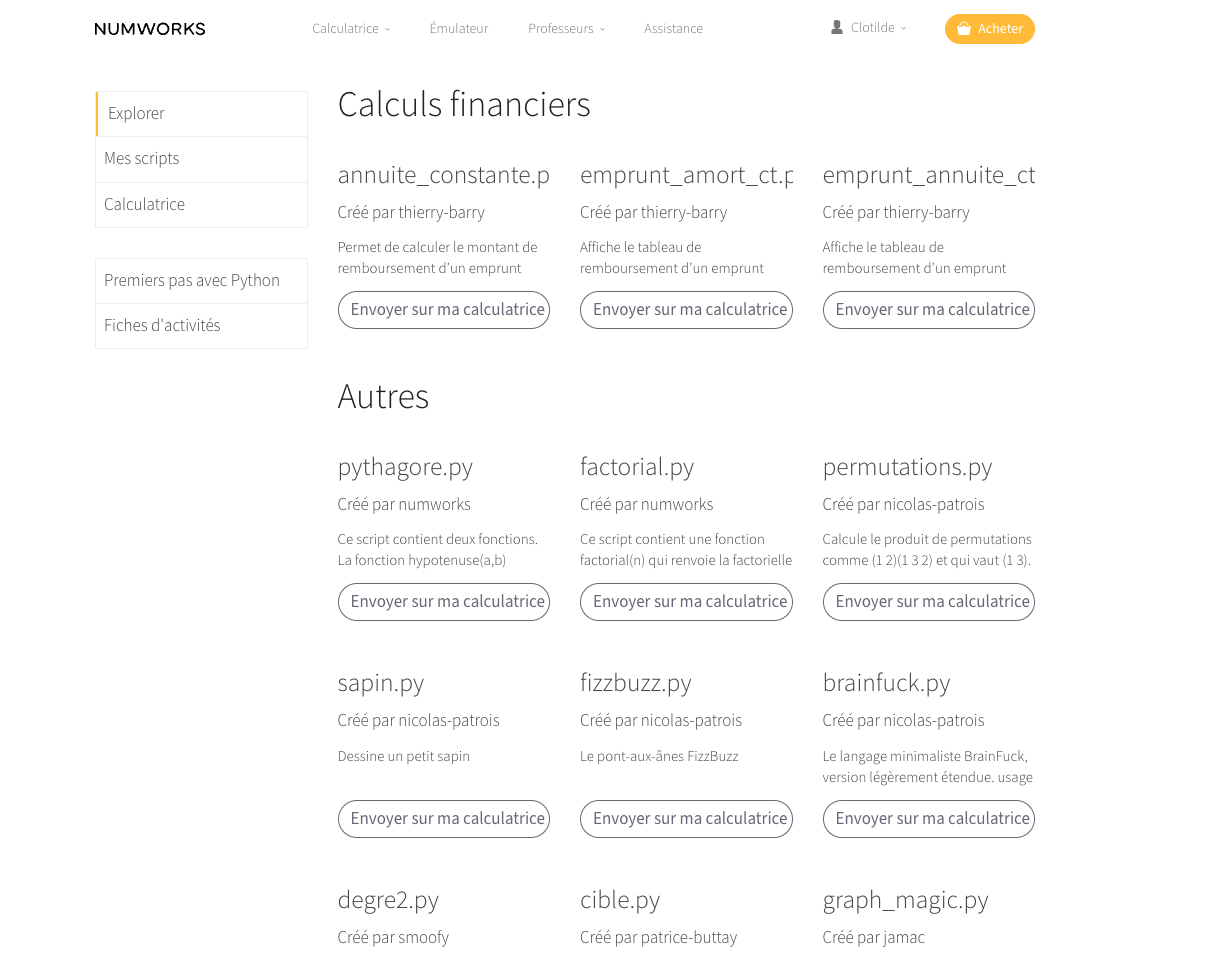Screen dimensions: 1205x955
Task: Send fizzbuzz.py to my calculator
Action: click(686, 819)
